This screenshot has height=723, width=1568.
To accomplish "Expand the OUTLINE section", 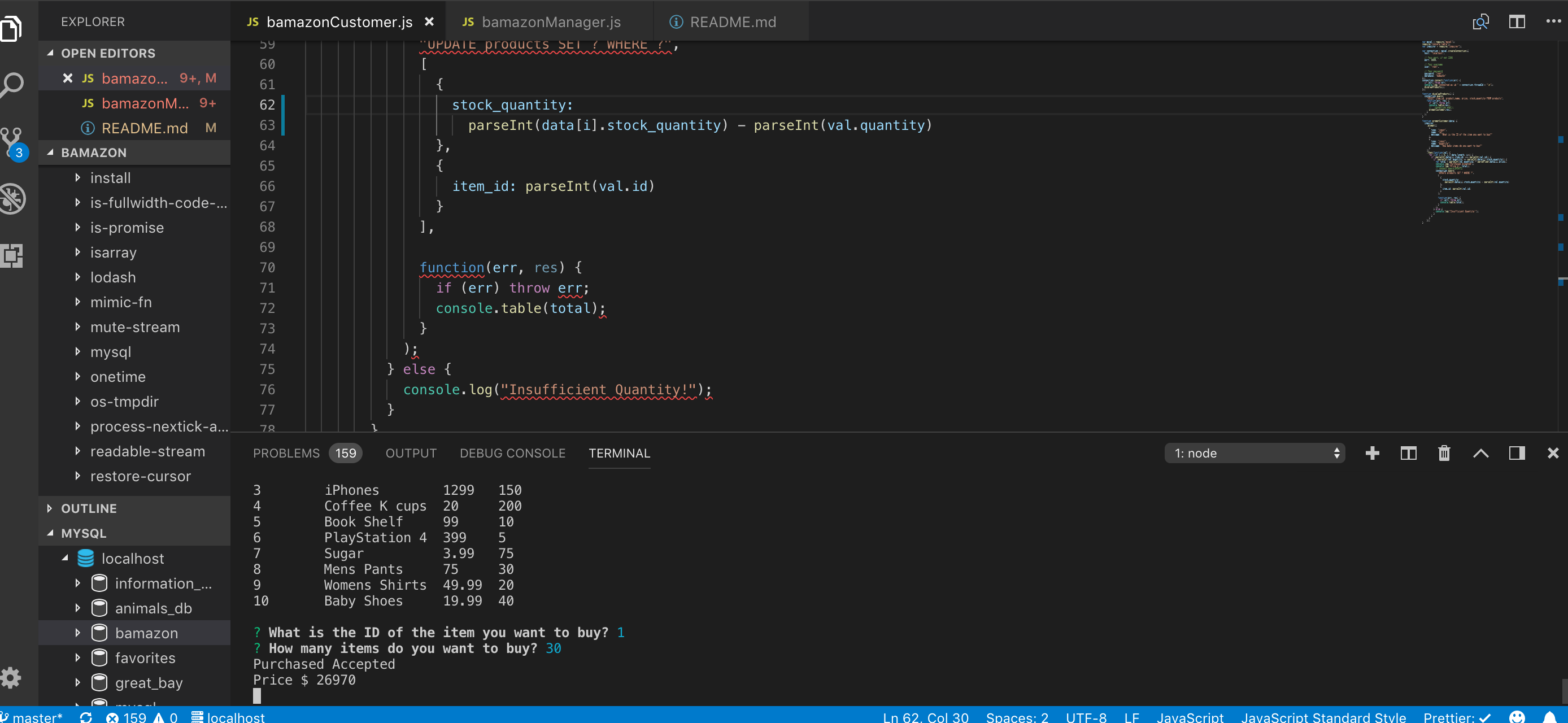I will [89, 508].
